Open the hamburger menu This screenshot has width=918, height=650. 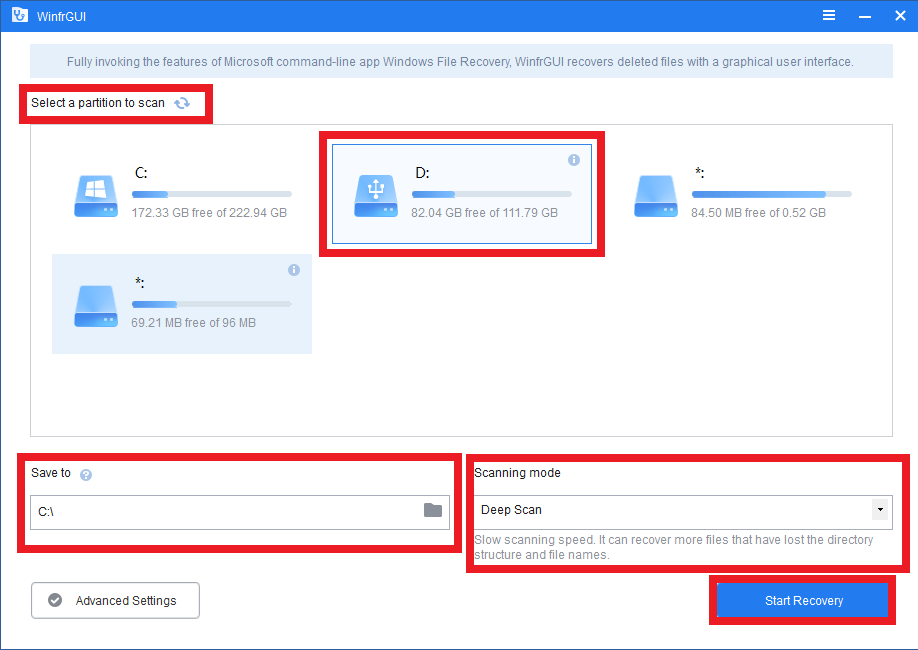pos(828,15)
